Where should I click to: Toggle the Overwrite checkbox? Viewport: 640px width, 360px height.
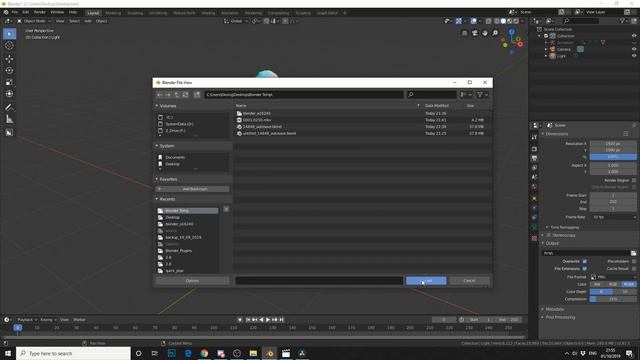(x=584, y=262)
